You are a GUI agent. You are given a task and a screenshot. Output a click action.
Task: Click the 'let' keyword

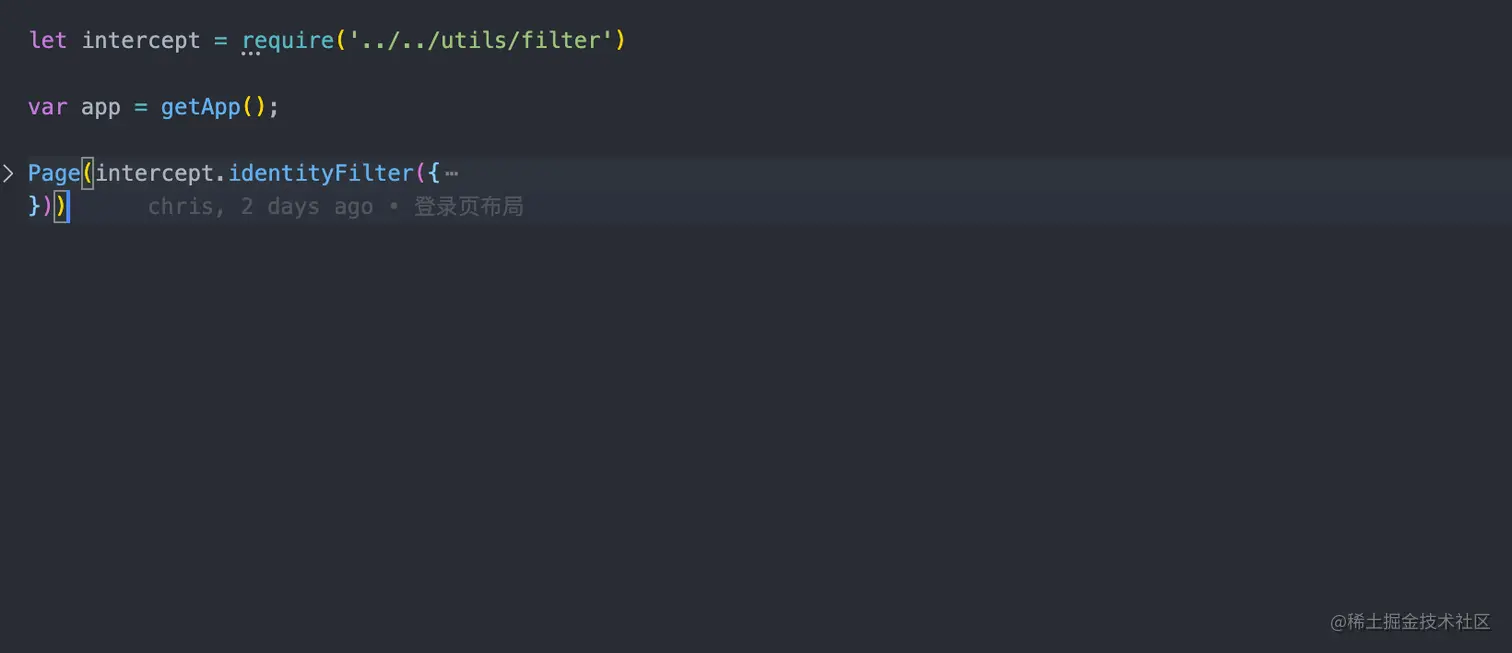click(48, 41)
